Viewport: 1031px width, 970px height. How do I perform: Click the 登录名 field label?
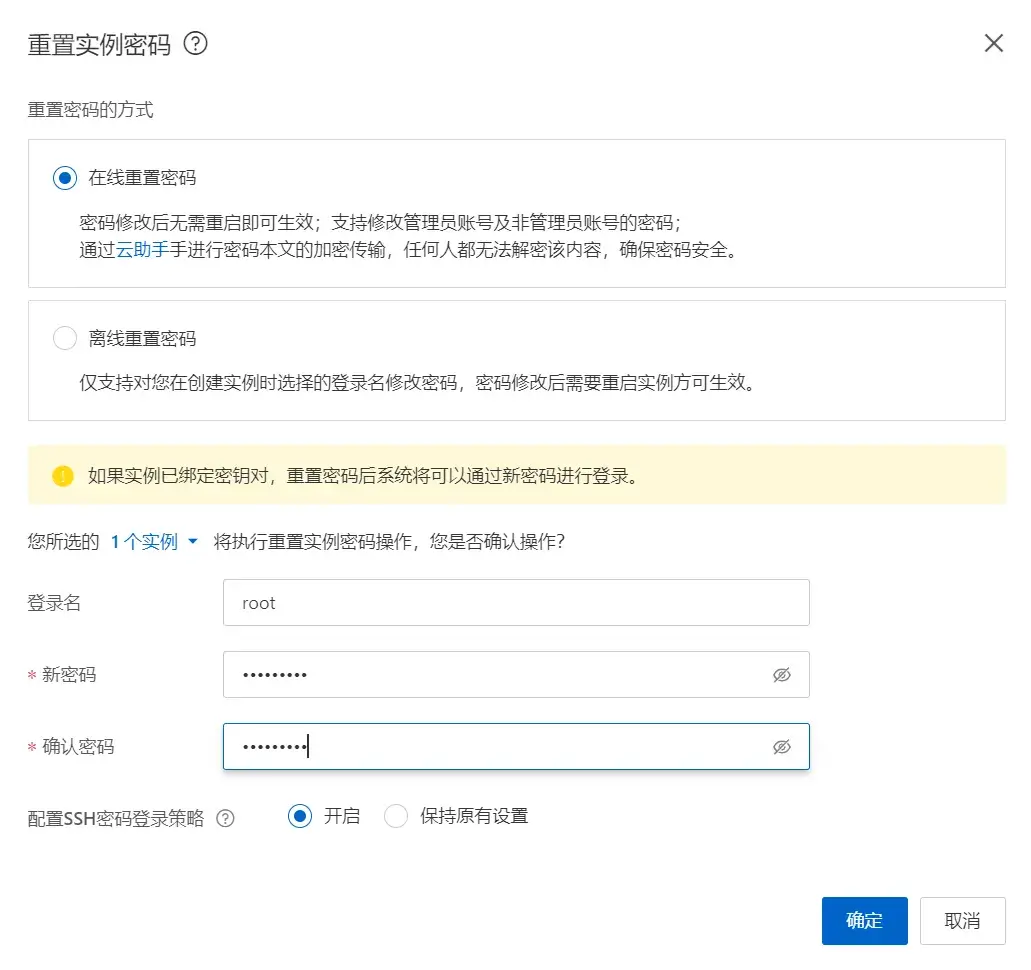click(x=54, y=602)
